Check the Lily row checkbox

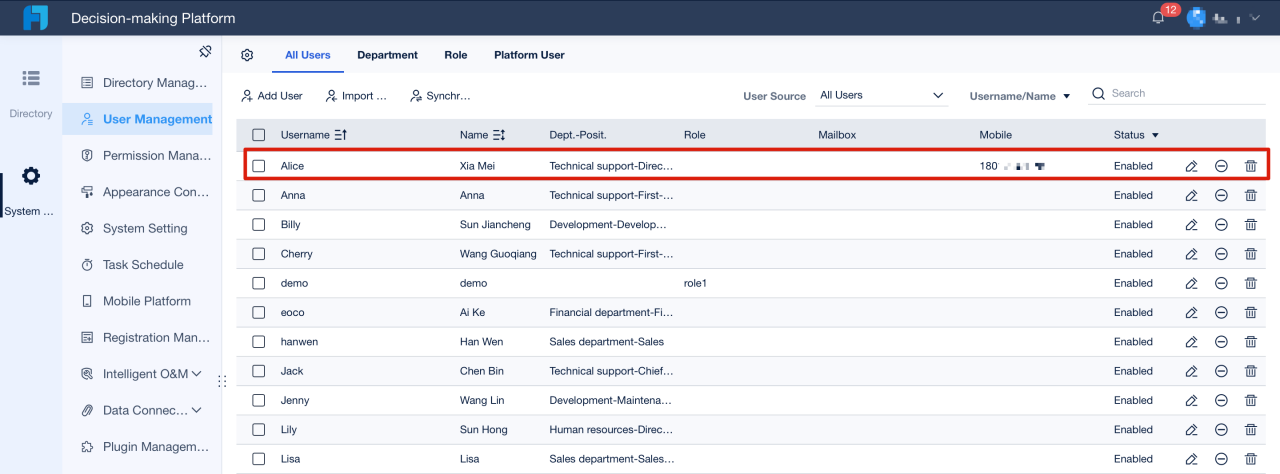(x=259, y=430)
